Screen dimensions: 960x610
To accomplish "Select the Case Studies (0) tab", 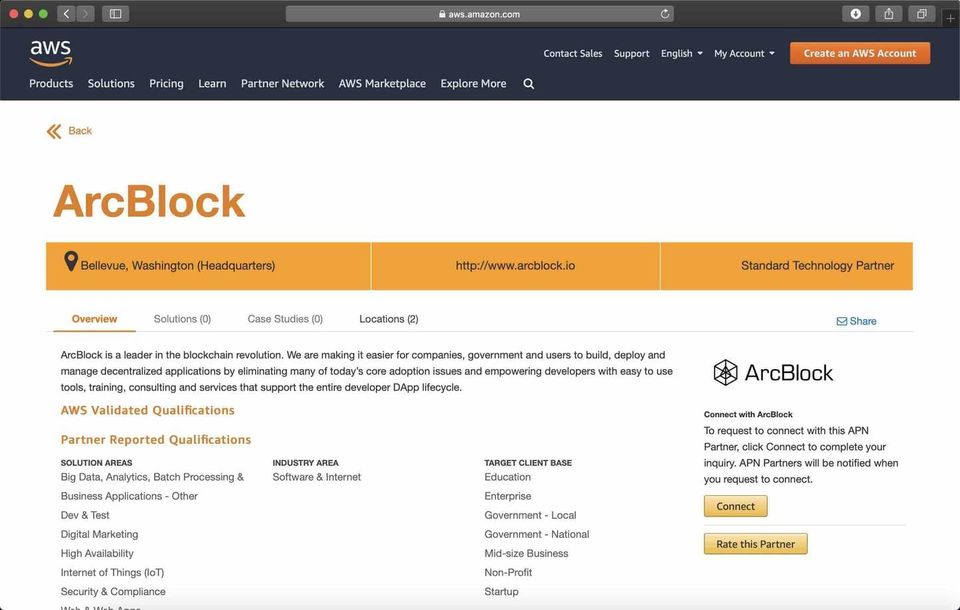I will click(x=285, y=319).
